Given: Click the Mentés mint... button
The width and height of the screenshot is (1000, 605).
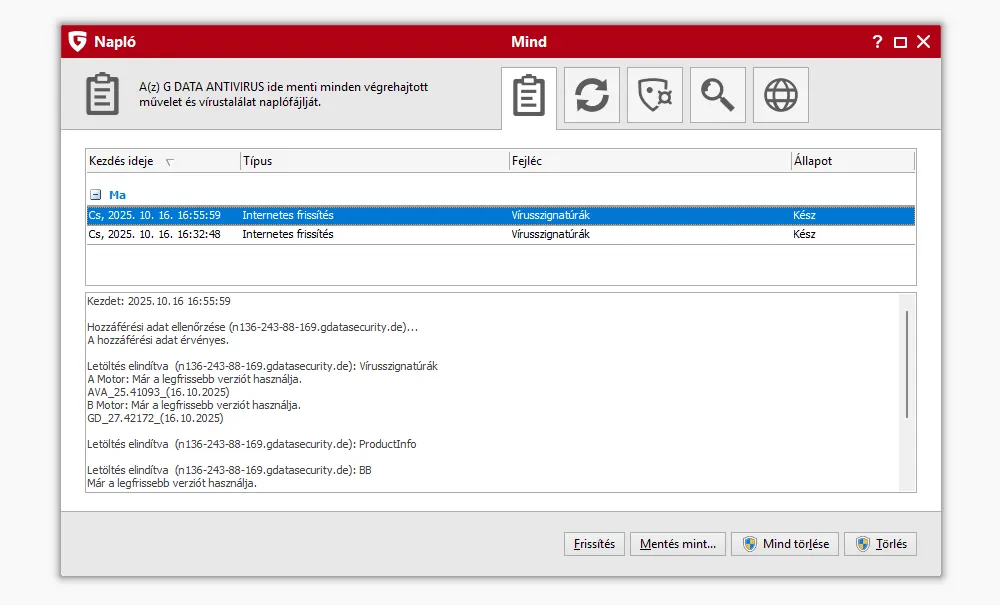Looking at the screenshot, I should (x=677, y=544).
